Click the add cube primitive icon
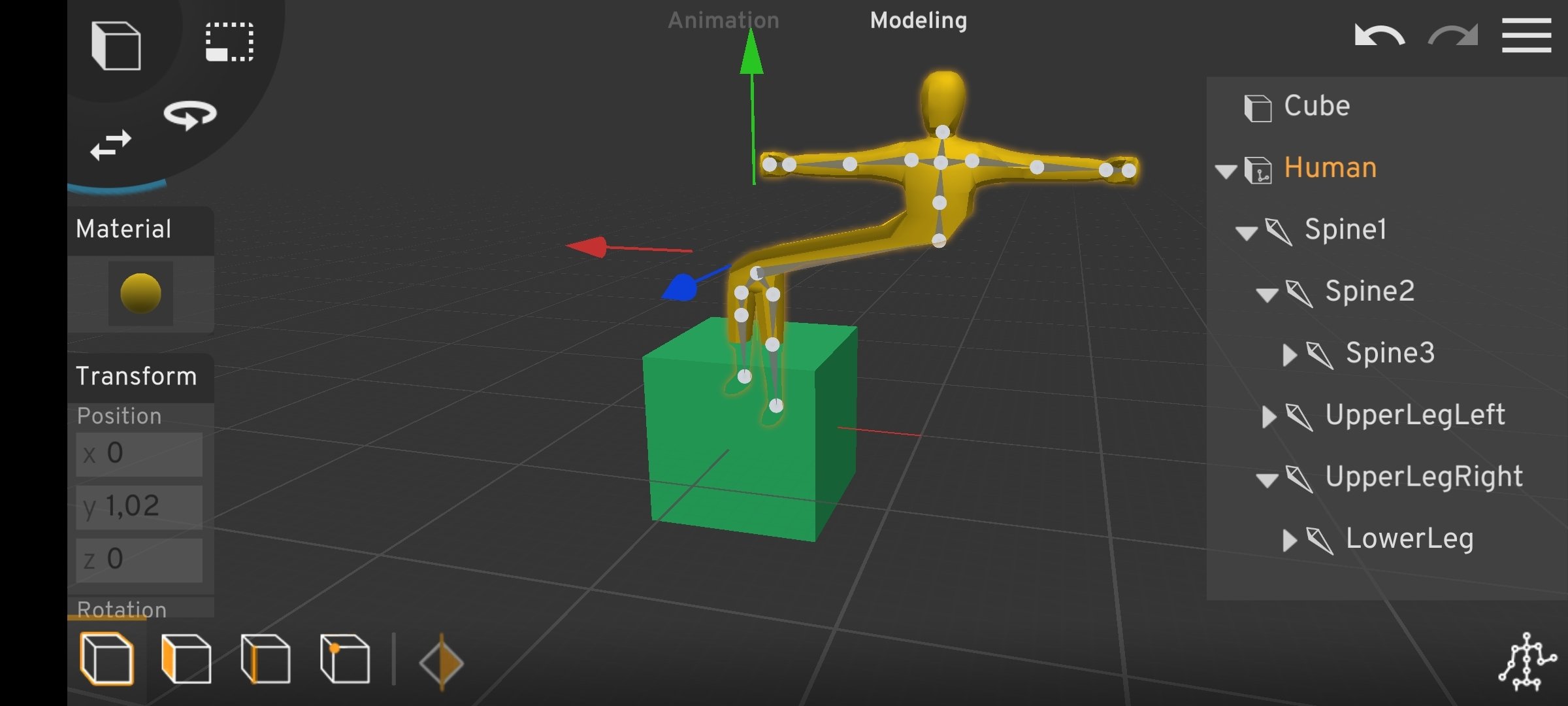 point(116,46)
